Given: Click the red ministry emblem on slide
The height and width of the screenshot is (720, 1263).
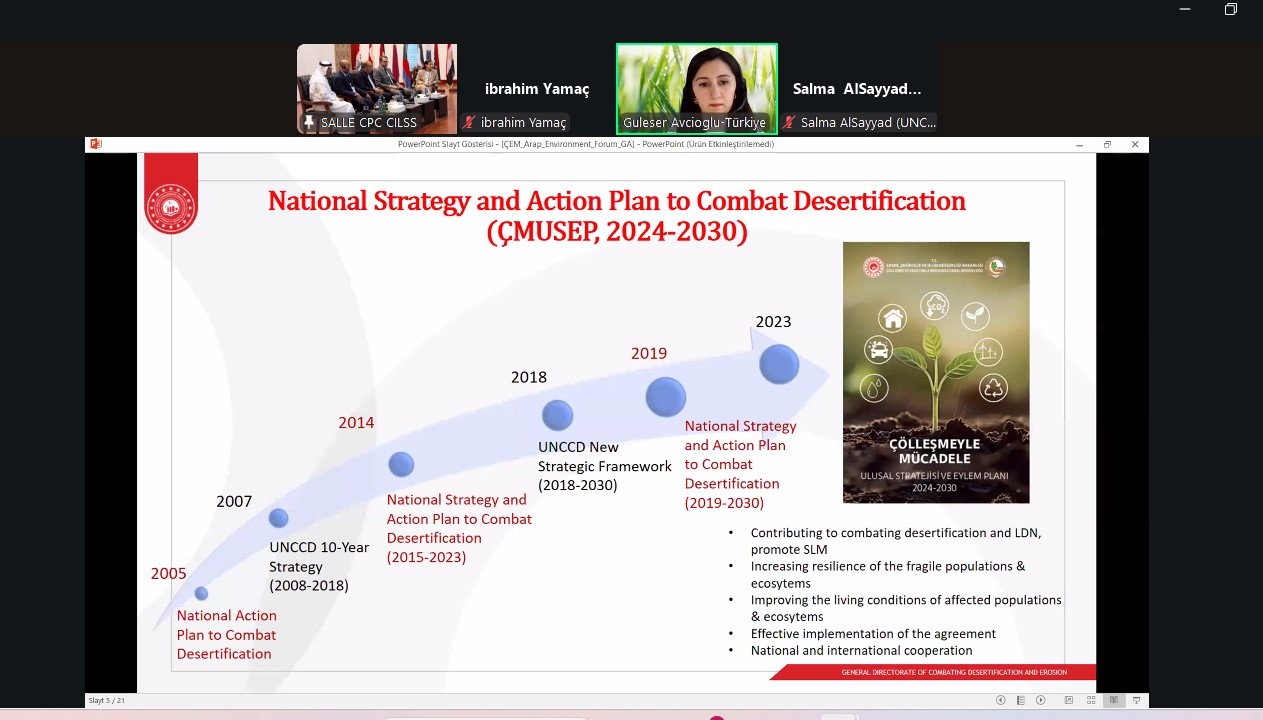Looking at the screenshot, I should pyautogui.click(x=171, y=207).
